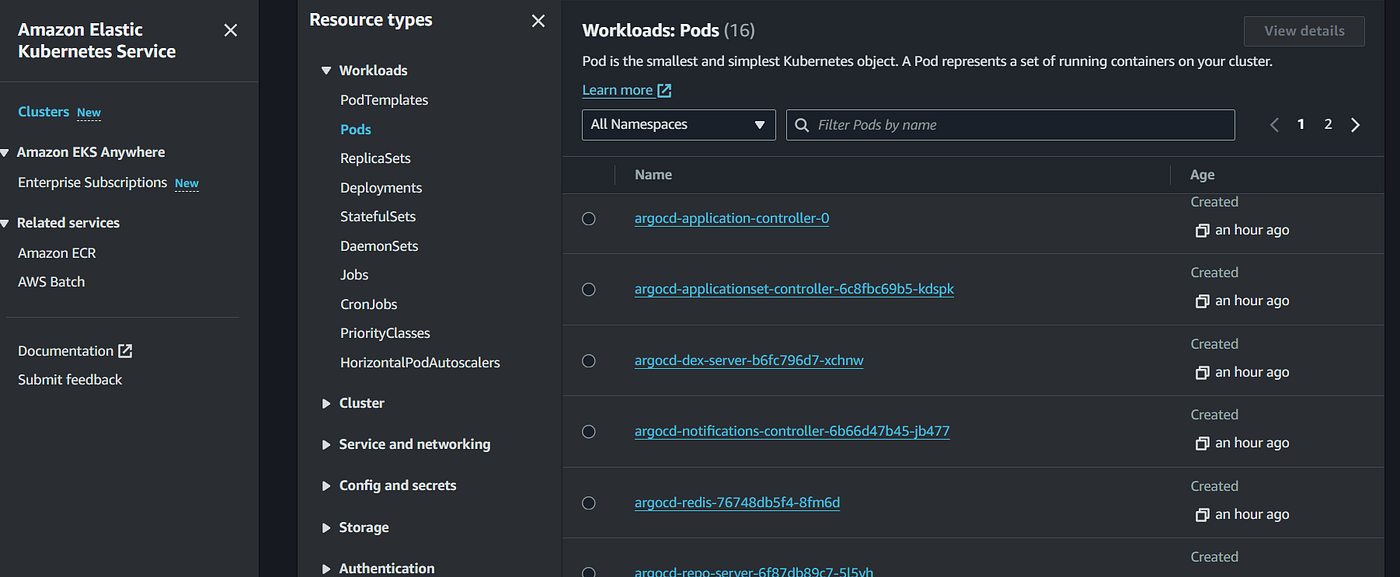
Task: Select Pods in resource types
Action: click(x=355, y=129)
